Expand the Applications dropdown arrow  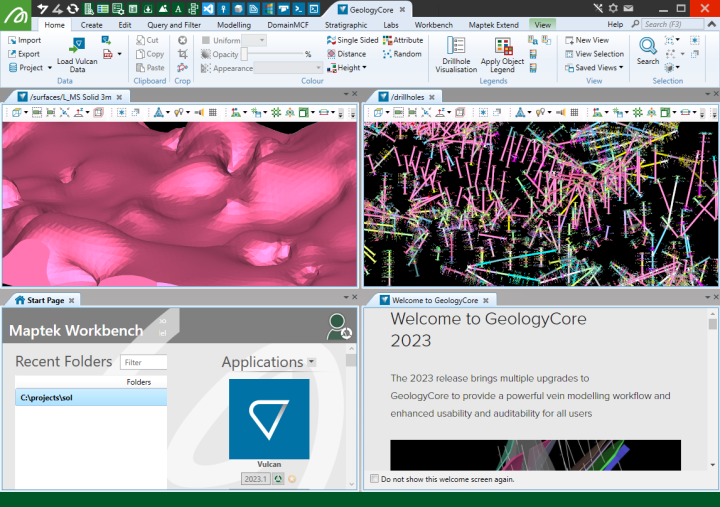pos(312,362)
